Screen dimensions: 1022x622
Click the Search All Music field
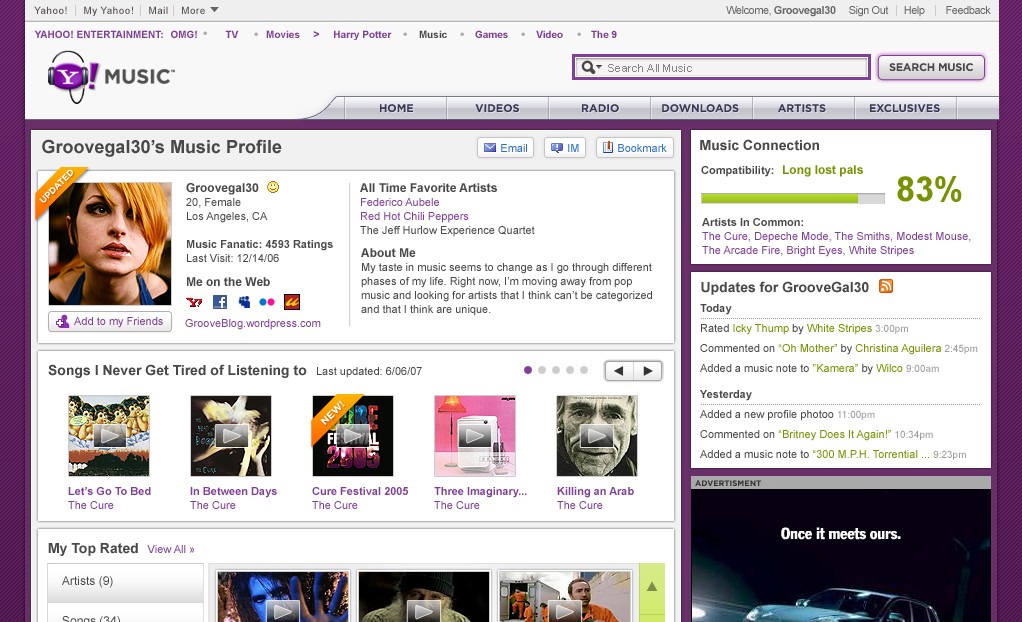click(735, 68)
